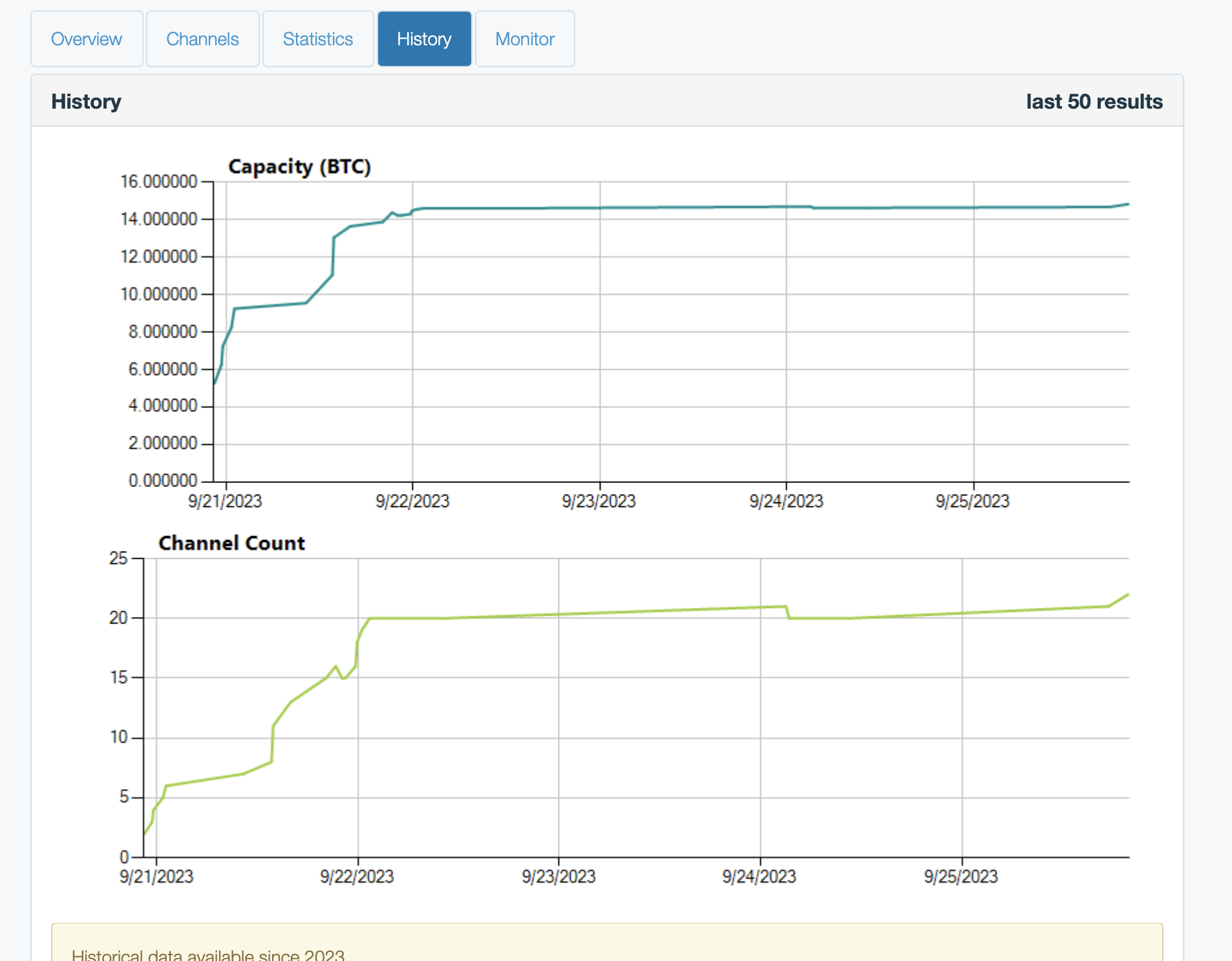This screenshot has width=1232, height=961.
Task: Click the 10.000000 capacity axis label
Action: 159,294
